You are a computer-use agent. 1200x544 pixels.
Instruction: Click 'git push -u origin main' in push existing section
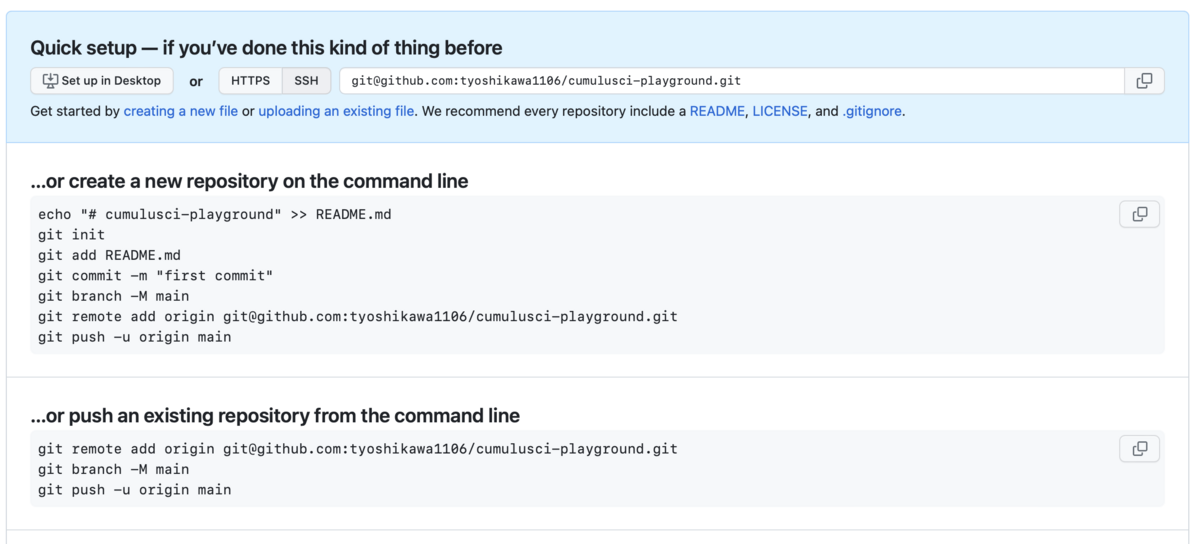tap(134, 490)
